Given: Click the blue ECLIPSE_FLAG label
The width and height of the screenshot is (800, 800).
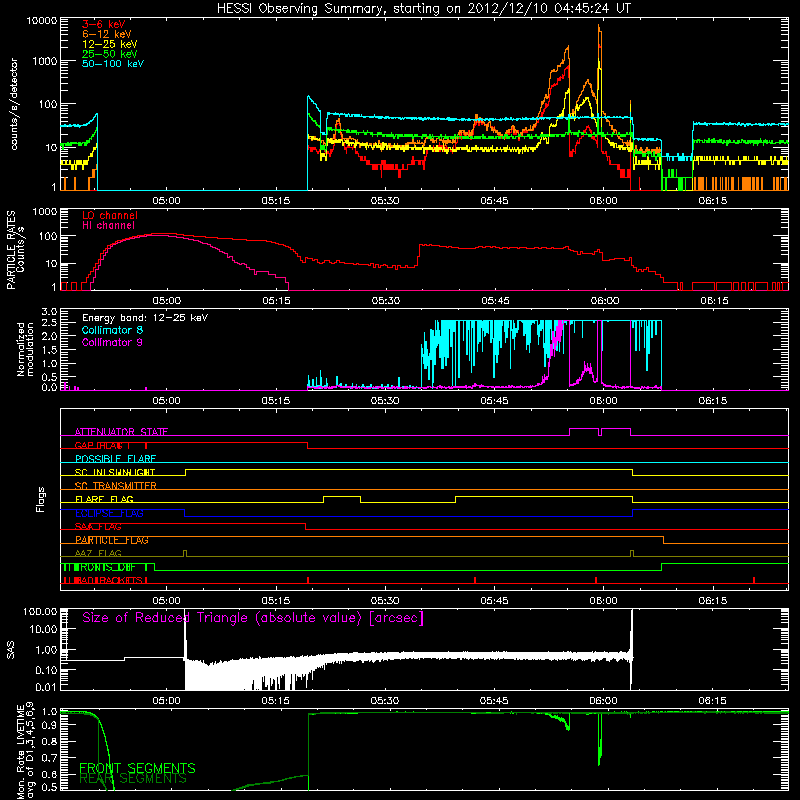Looking at the screenshot, I should pyautogui.click(x=109, y=513).
